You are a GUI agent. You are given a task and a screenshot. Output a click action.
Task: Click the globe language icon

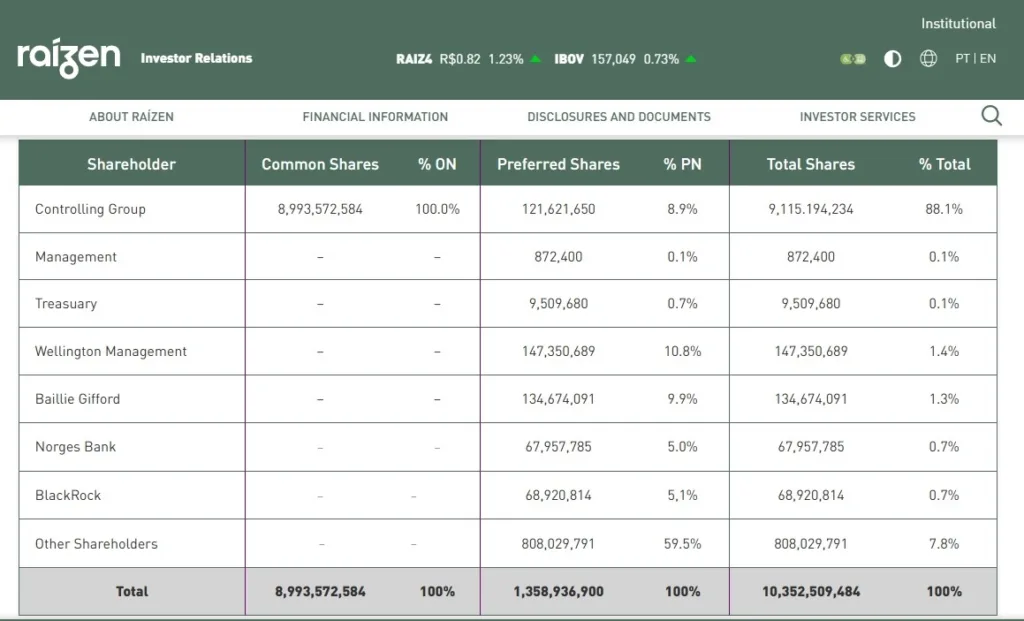click(x=928, y=58)
